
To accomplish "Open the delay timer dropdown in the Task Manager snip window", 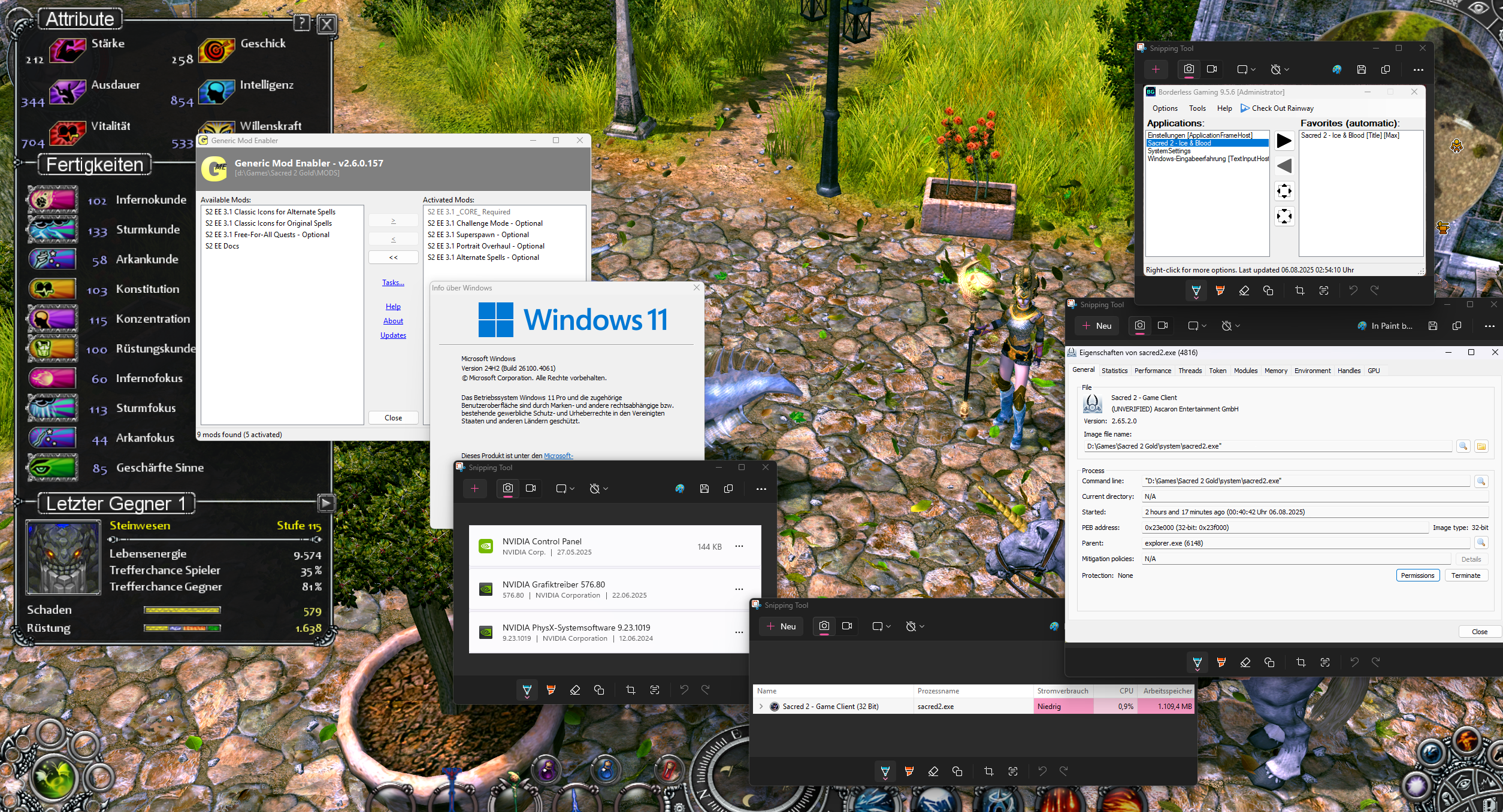I will point(915,626).
